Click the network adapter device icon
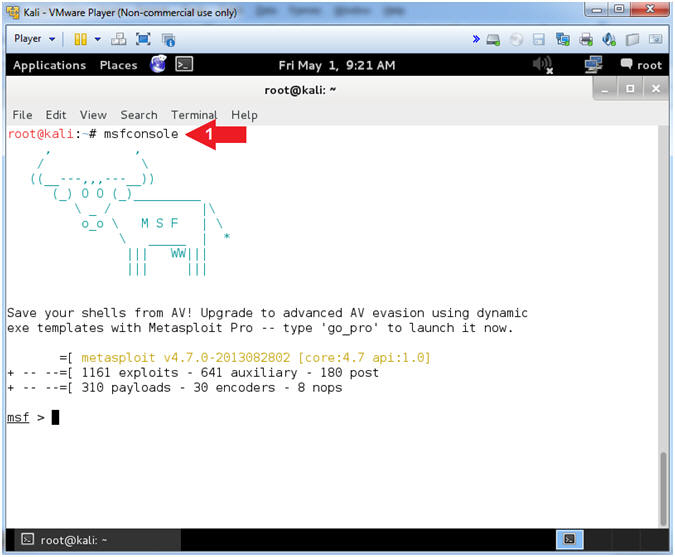The width and height of the screenshot is (675, 557). pos(562,40)
